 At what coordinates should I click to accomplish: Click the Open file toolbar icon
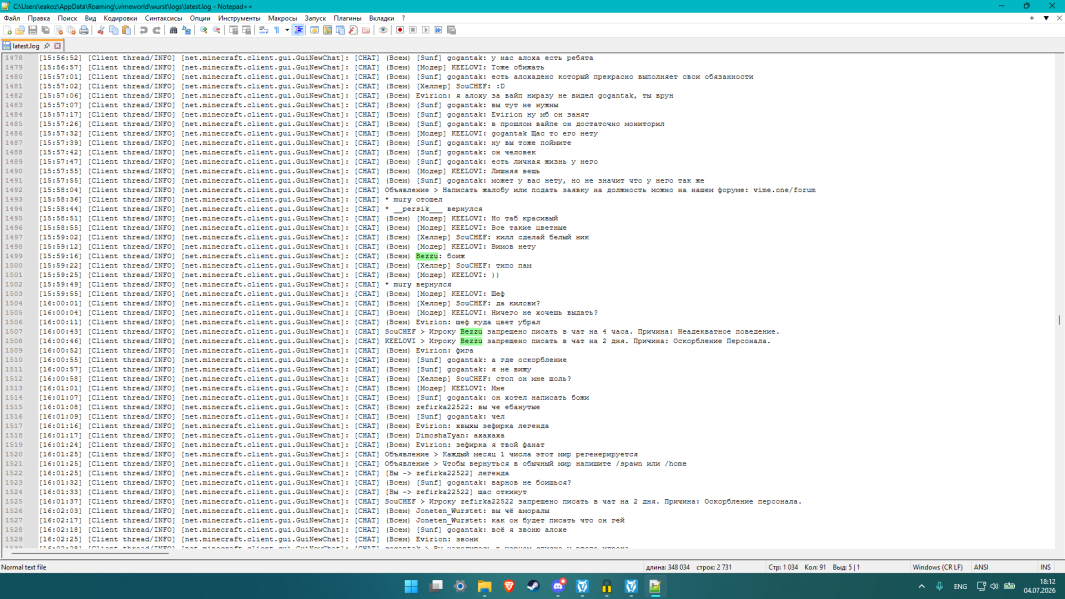coord(20,30)
